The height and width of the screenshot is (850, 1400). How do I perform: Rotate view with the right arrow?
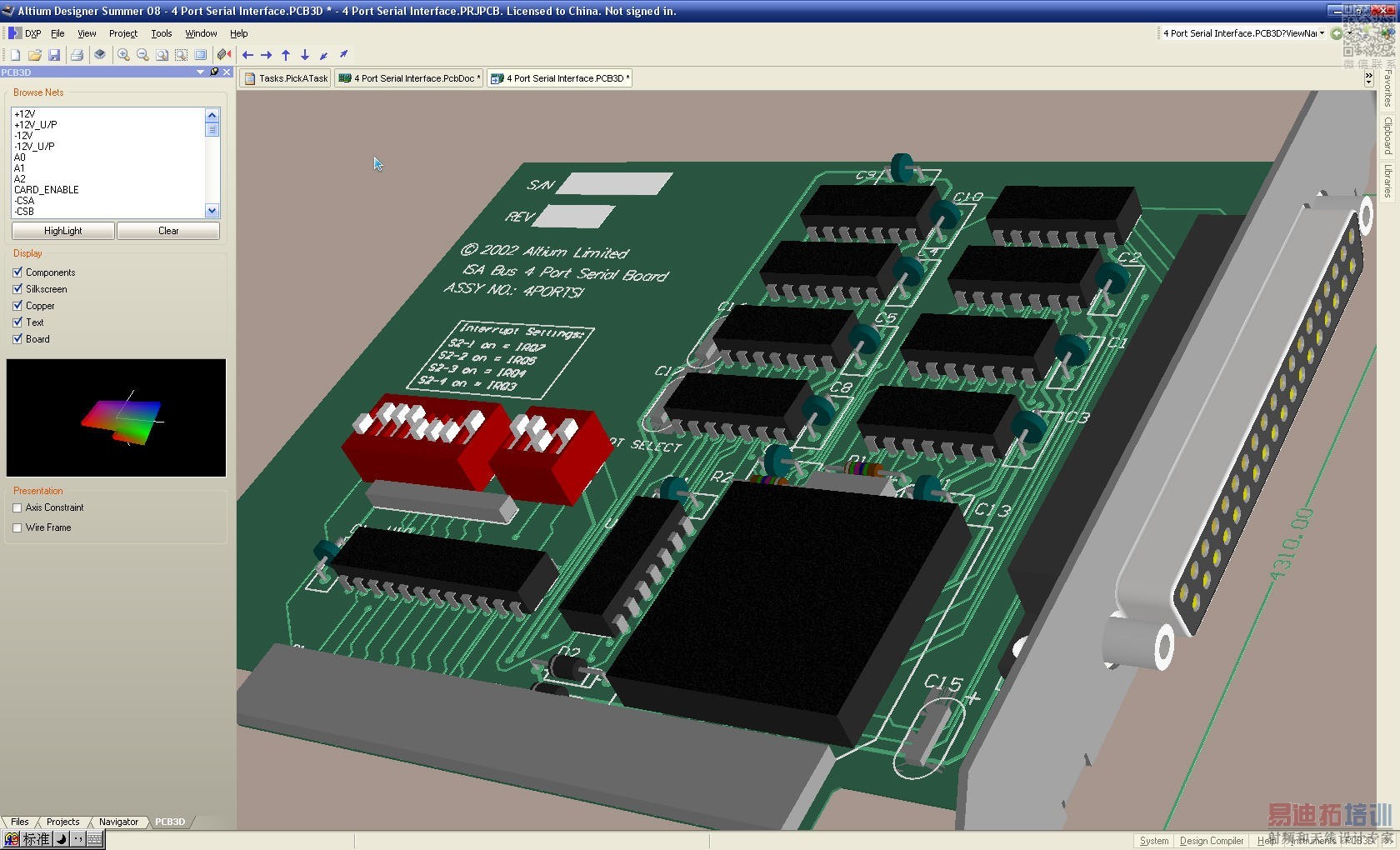coord(267,55)
